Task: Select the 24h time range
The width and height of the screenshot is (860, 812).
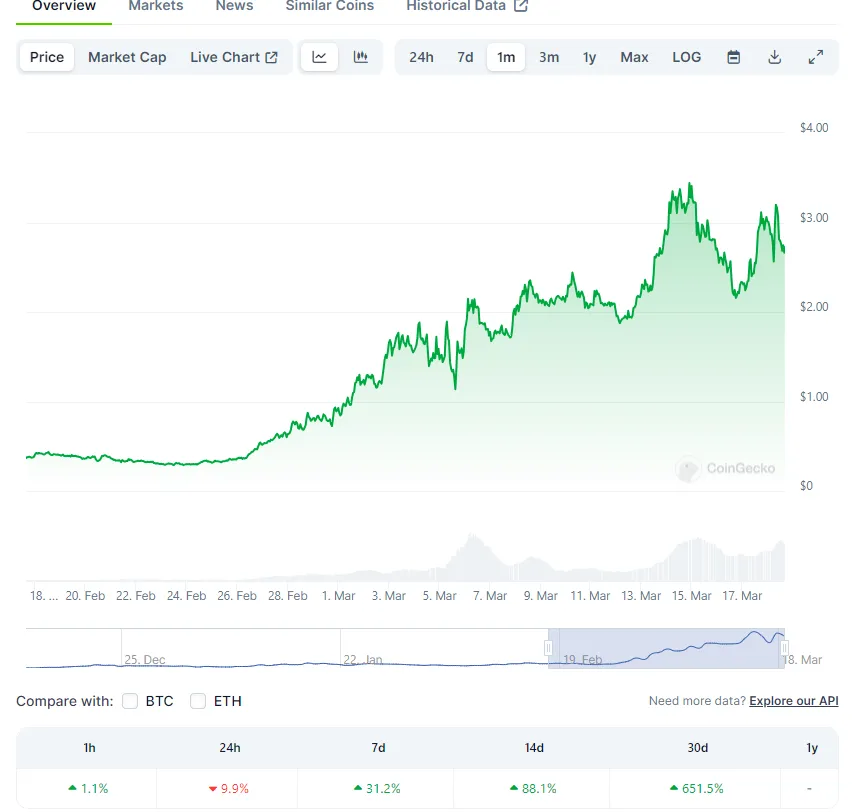Action: pyautogui.click(x=421, y=57)
